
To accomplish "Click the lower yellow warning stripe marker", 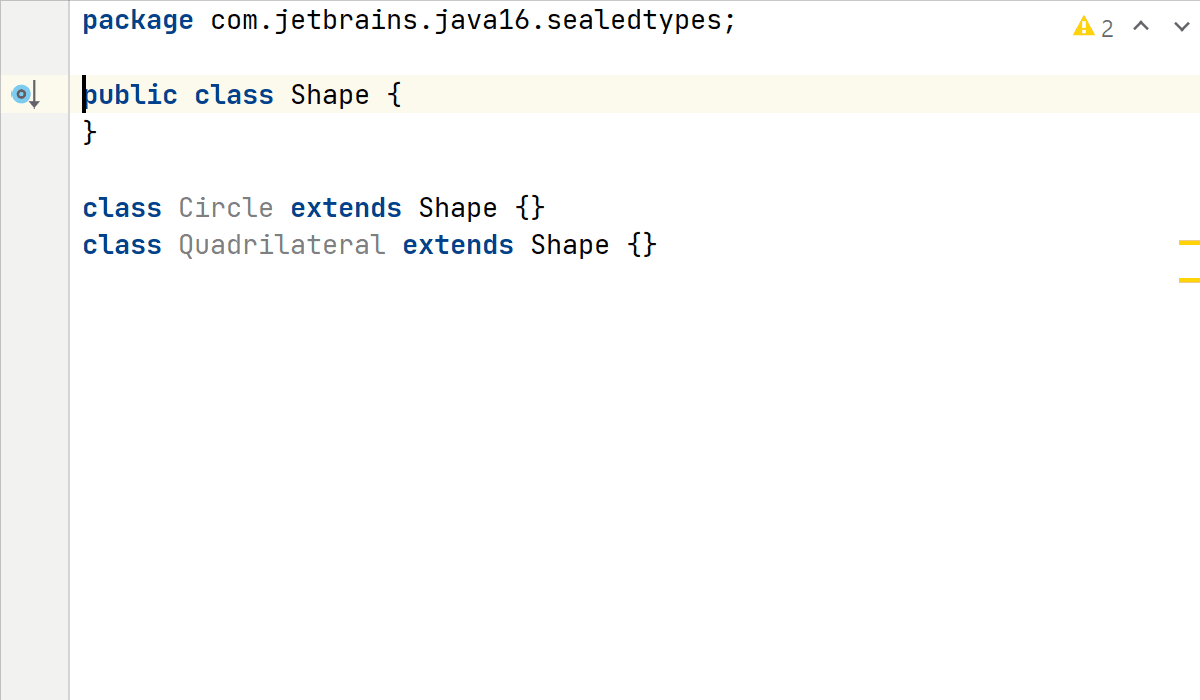I will (1189, 280).
